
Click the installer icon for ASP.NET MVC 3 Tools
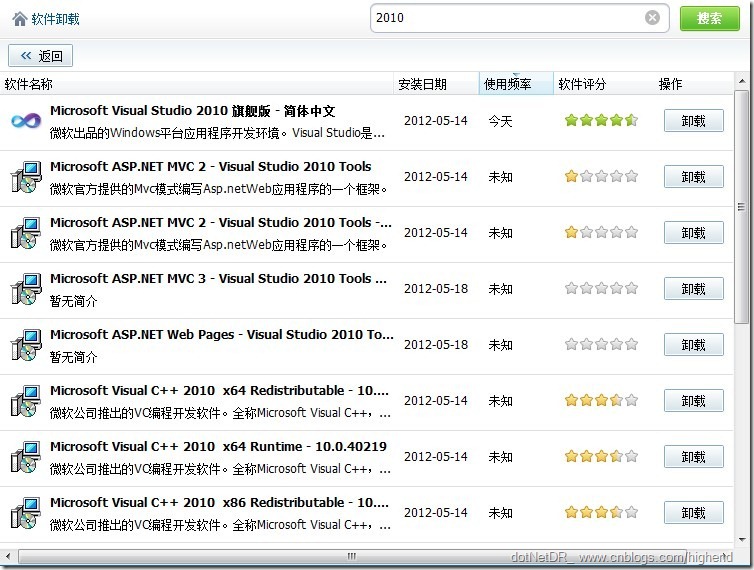(26, 289)
